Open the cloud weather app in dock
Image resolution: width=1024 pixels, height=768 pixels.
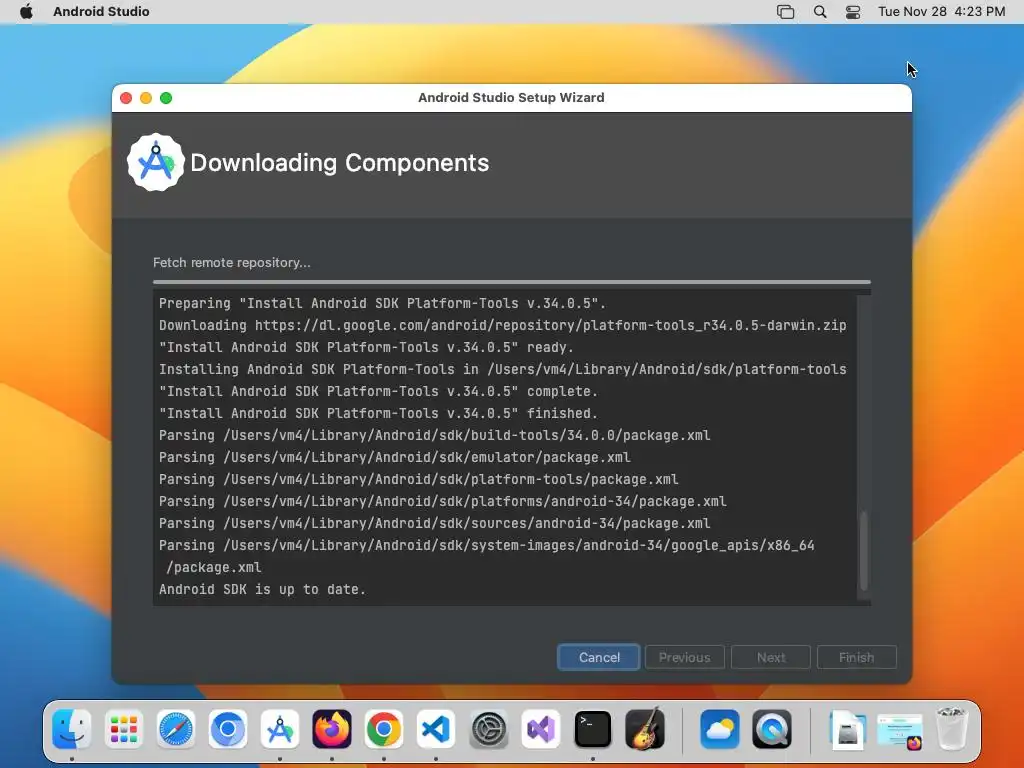pyautogui.click(x=720, y=729)
